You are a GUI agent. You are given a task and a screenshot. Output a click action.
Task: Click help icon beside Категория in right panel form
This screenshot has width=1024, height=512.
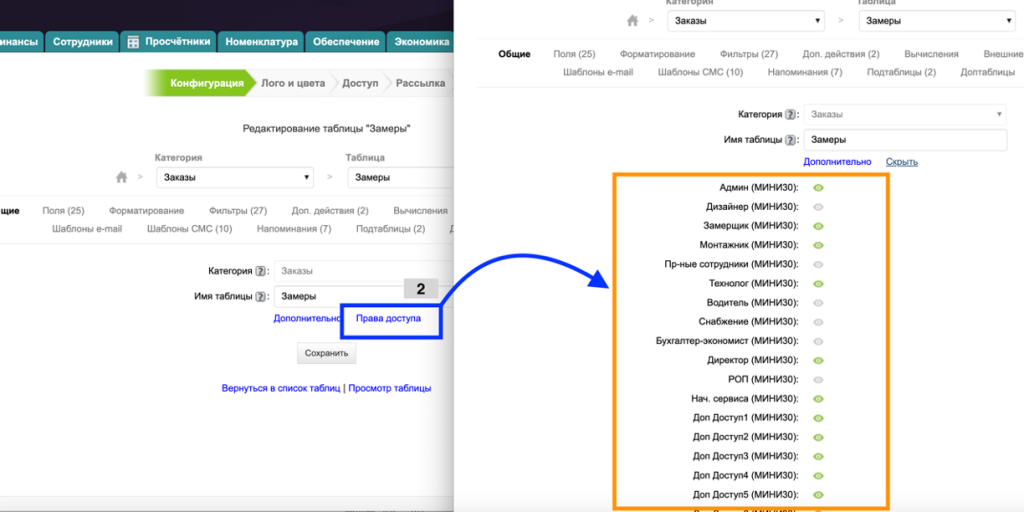790,115
